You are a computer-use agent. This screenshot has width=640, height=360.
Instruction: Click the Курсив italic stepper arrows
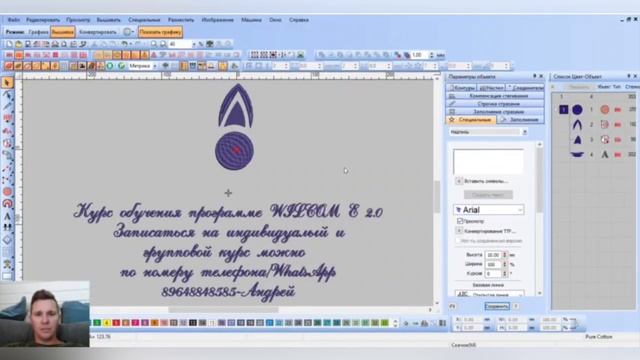(505, 273)
